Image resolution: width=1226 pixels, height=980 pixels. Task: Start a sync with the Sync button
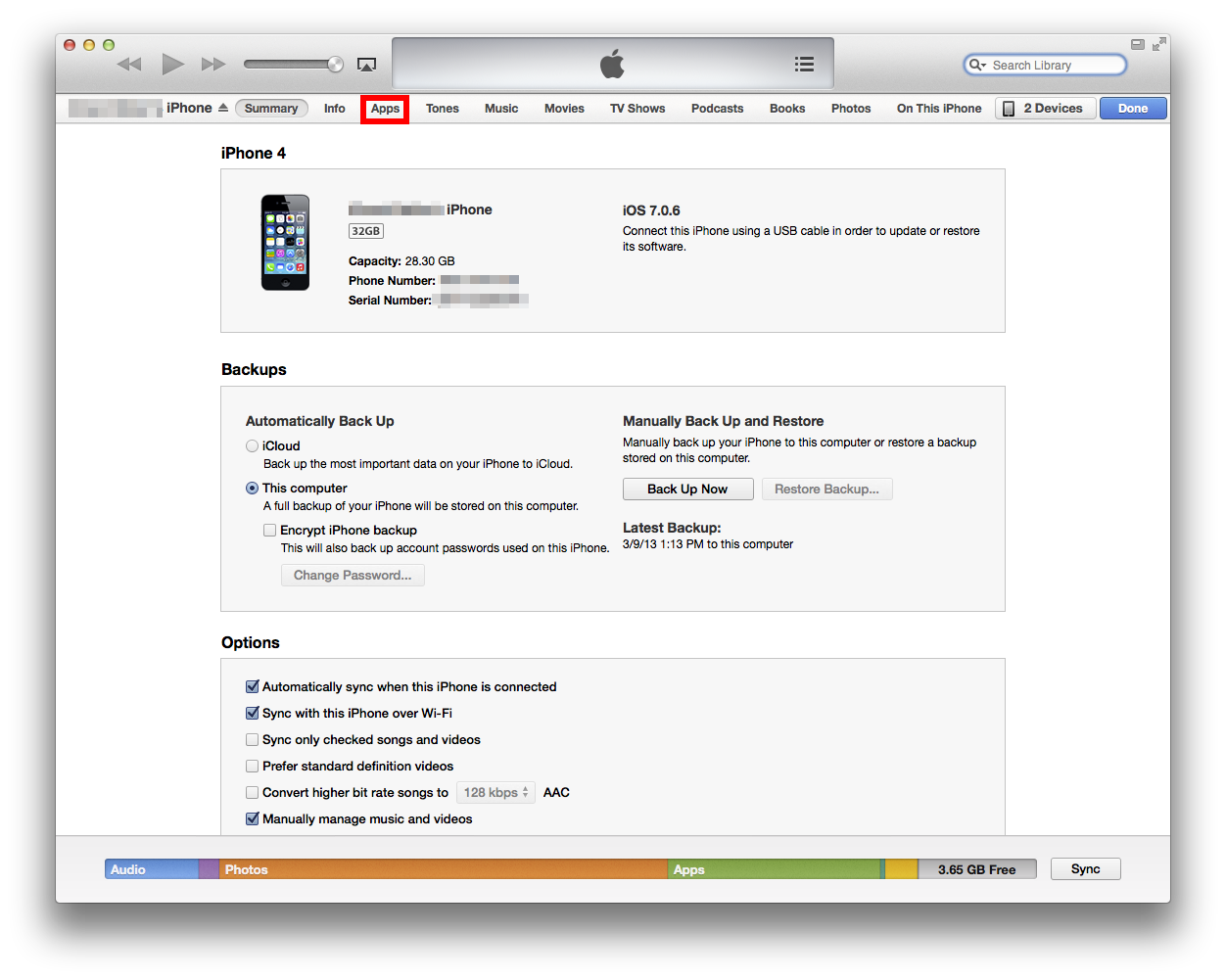[x=1085, y=868]
